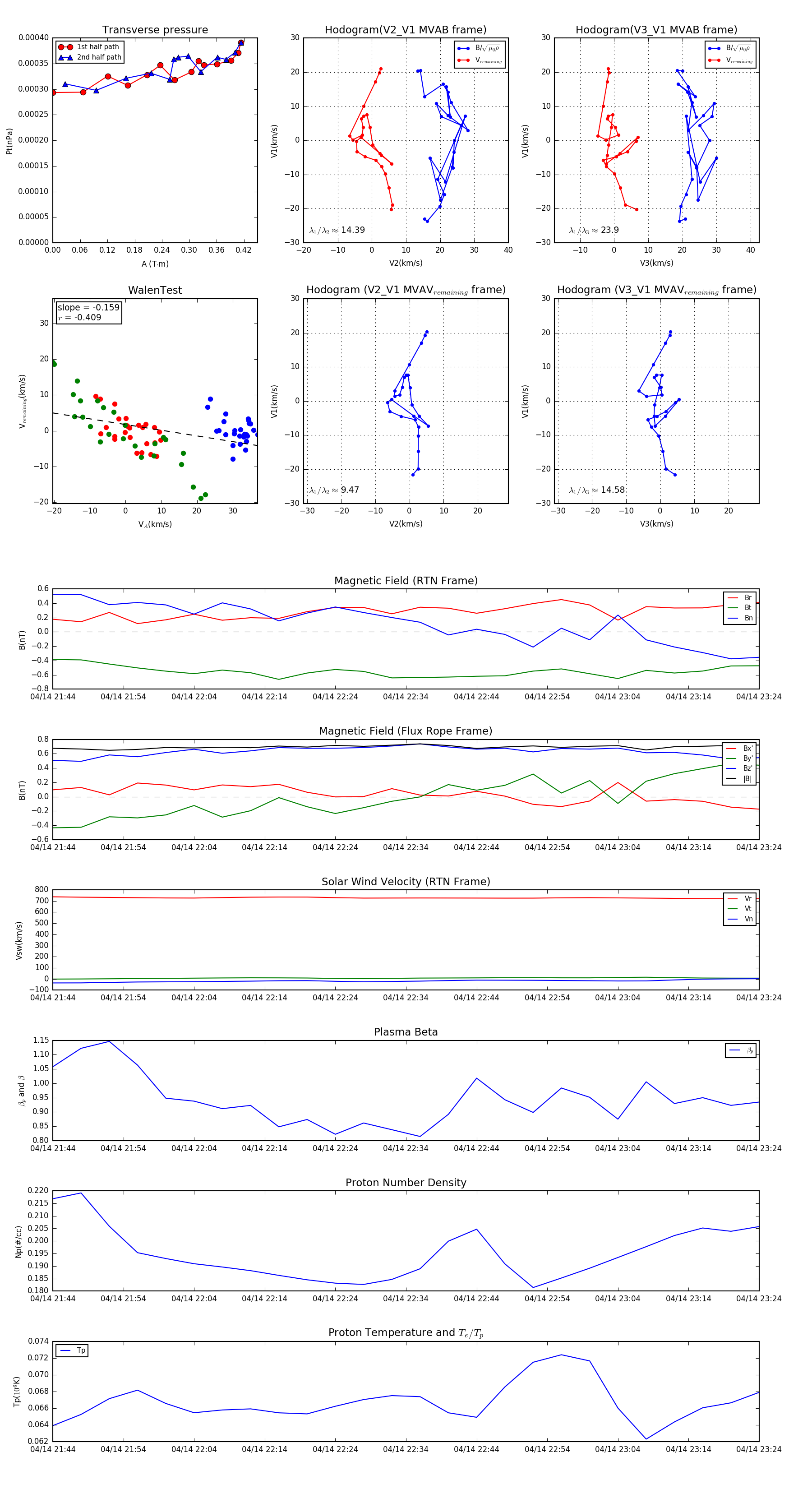Click the 'Hodogram (V2_V1 MVAVremaining frame)' title
This screenshot has width=812, height=1489.
[x=406, y=290]
